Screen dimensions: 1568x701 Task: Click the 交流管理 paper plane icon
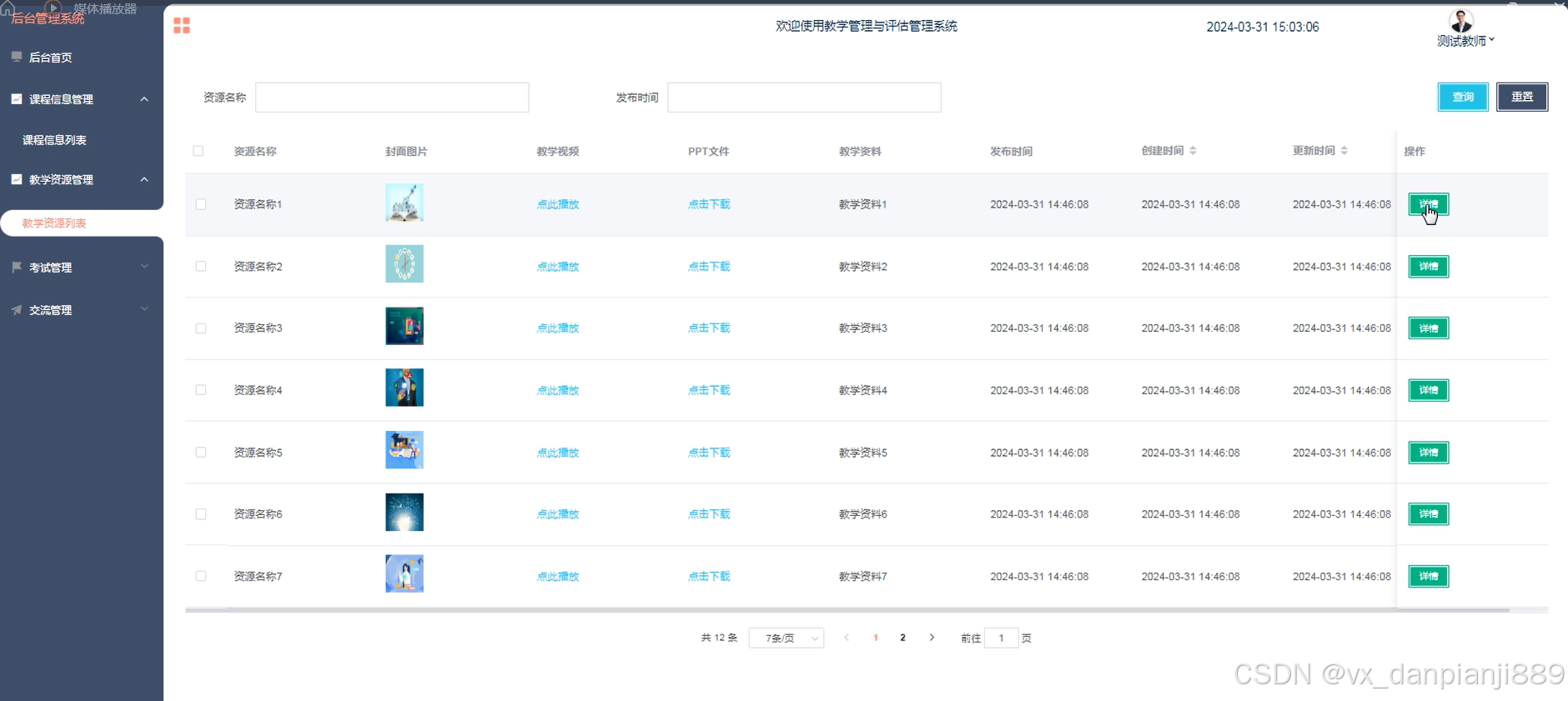click(x=17, y=309)
